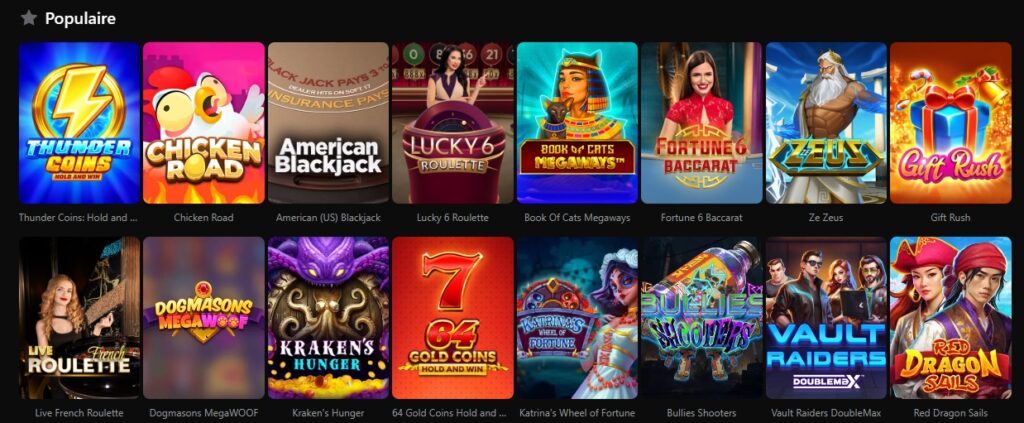Open the Kraken's Hunger game image

pos(328,318)
